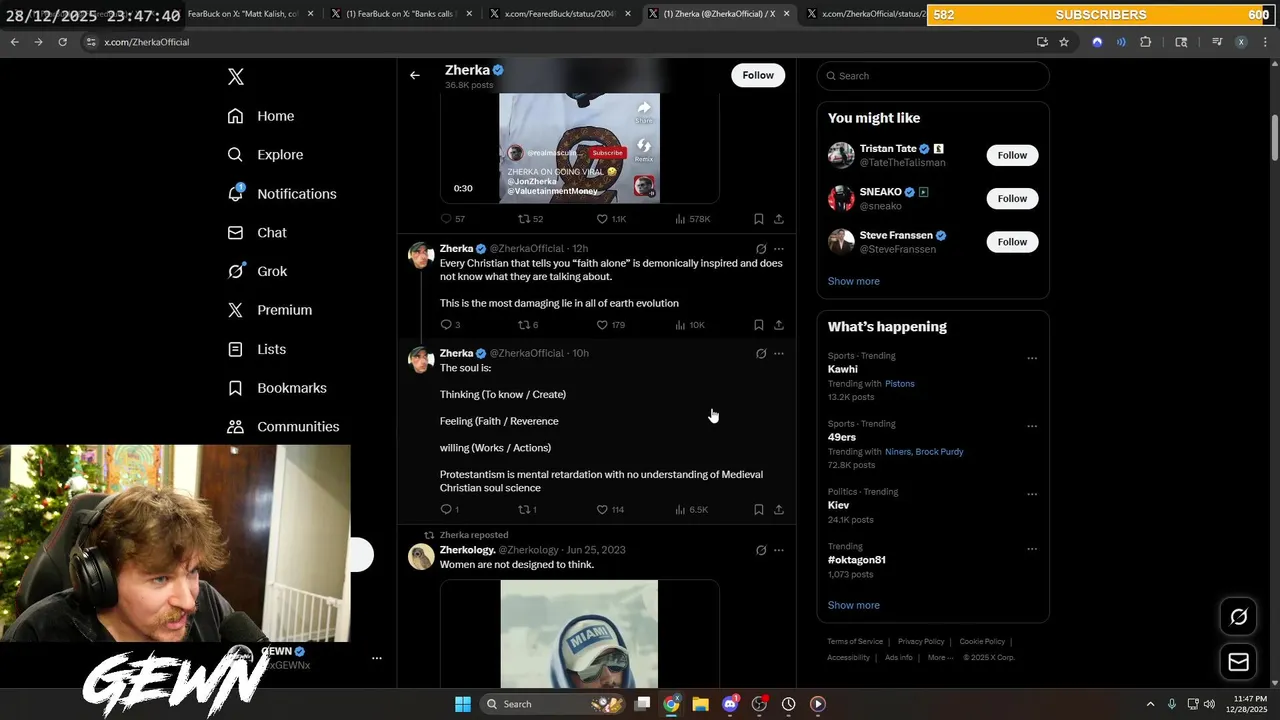1280x720 pixels.
Task: Open Grok in the sidebar
Action: 257,271
